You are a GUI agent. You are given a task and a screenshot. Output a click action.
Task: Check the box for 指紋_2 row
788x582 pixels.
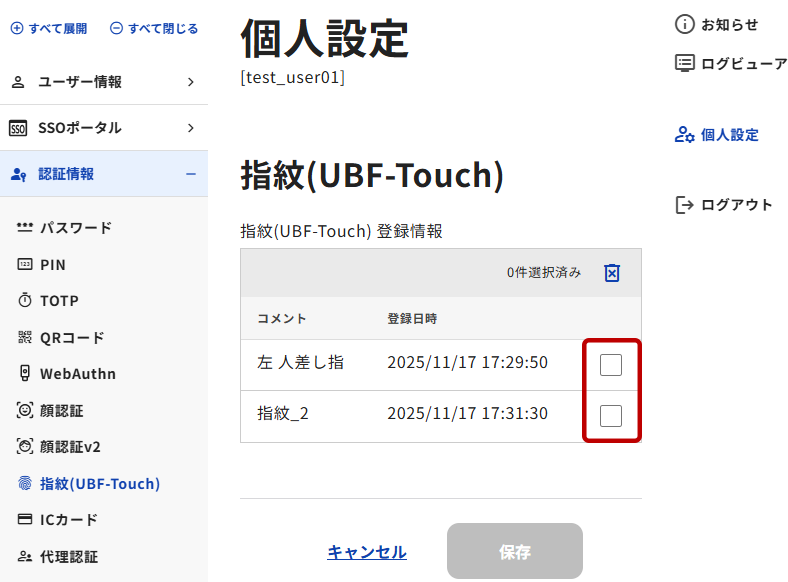(611, 415)
